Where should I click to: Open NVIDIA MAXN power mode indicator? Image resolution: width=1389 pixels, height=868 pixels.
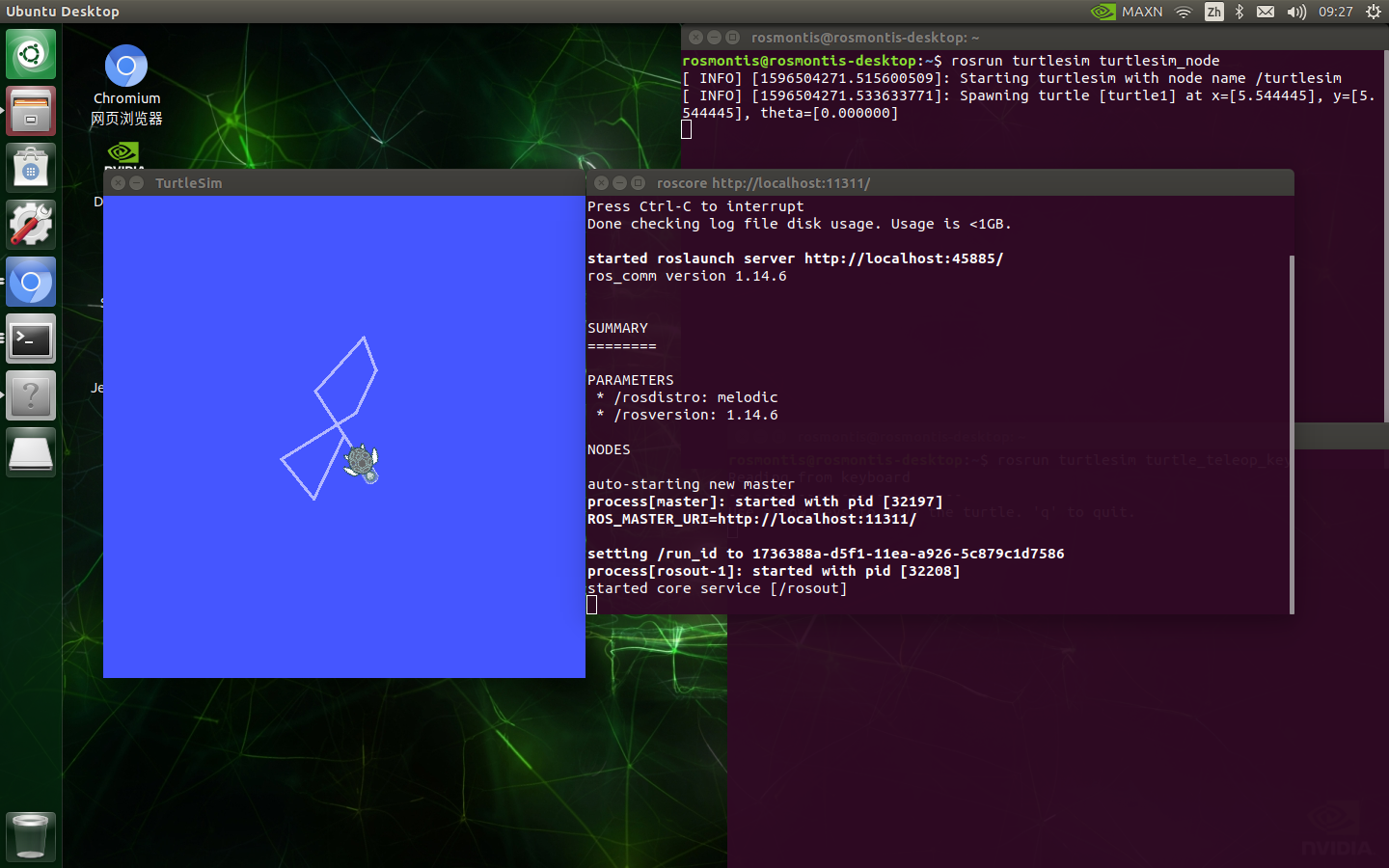(x=1127, y=12)
